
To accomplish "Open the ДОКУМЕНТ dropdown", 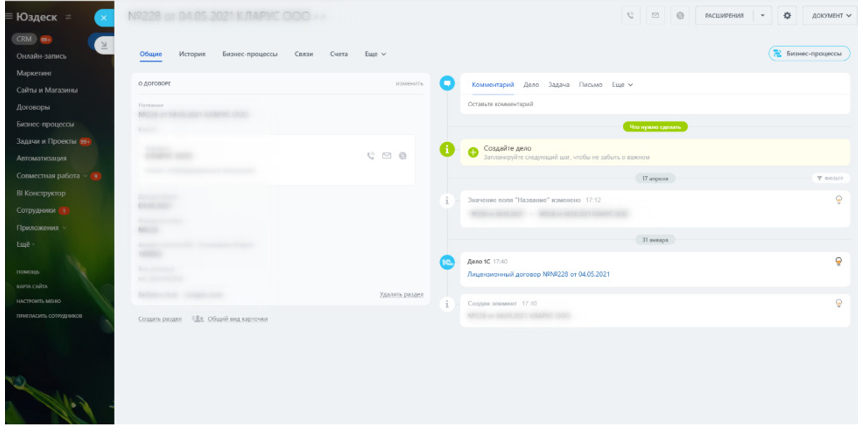I will 830,16.
